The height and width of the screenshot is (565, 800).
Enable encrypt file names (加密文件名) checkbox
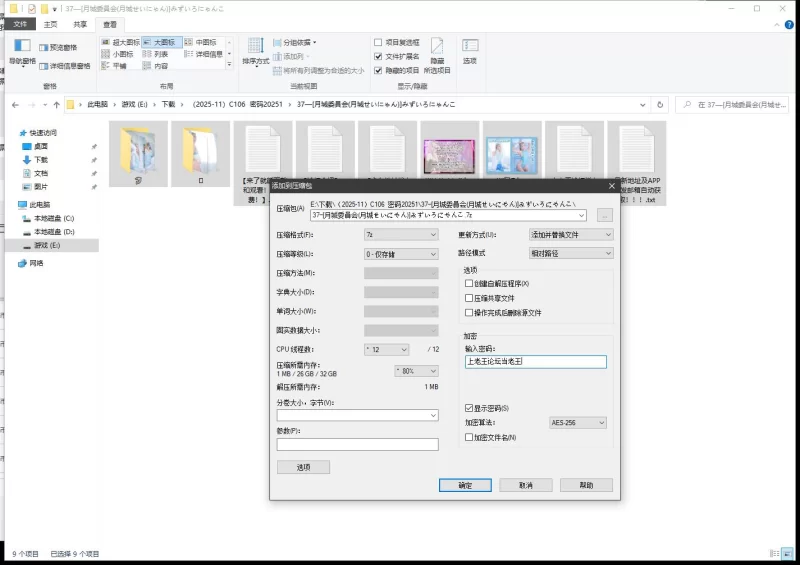469,437
